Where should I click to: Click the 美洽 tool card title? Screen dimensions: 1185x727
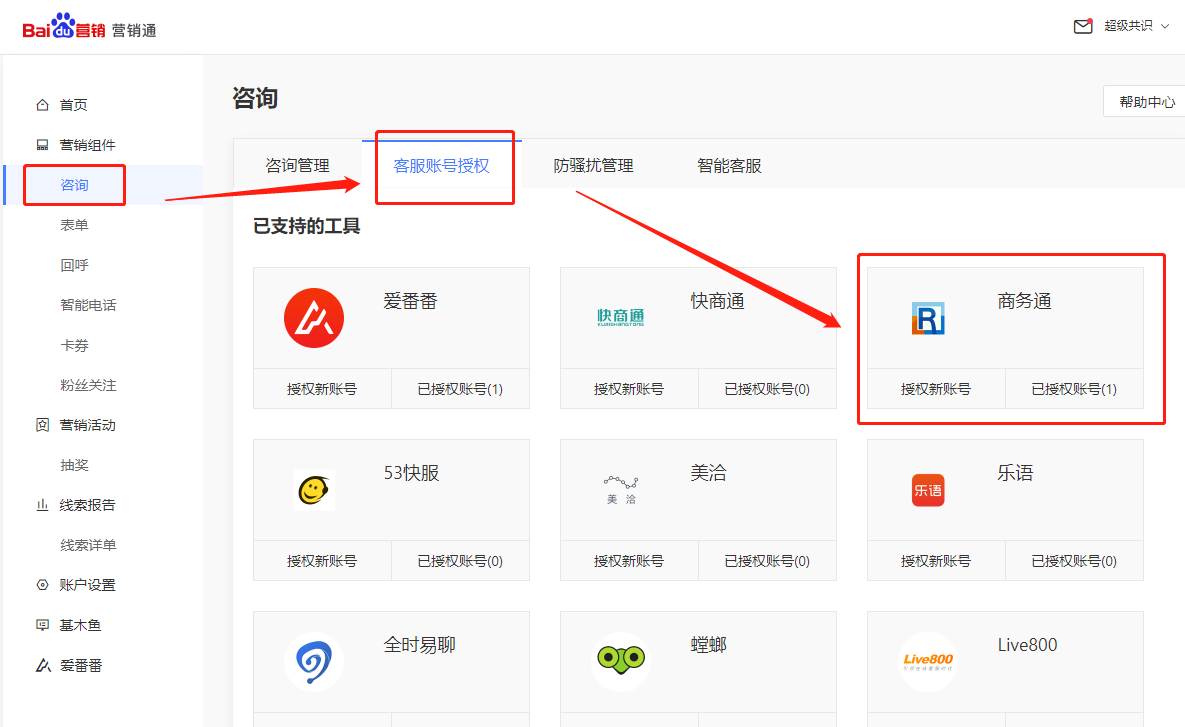[708, 474]
